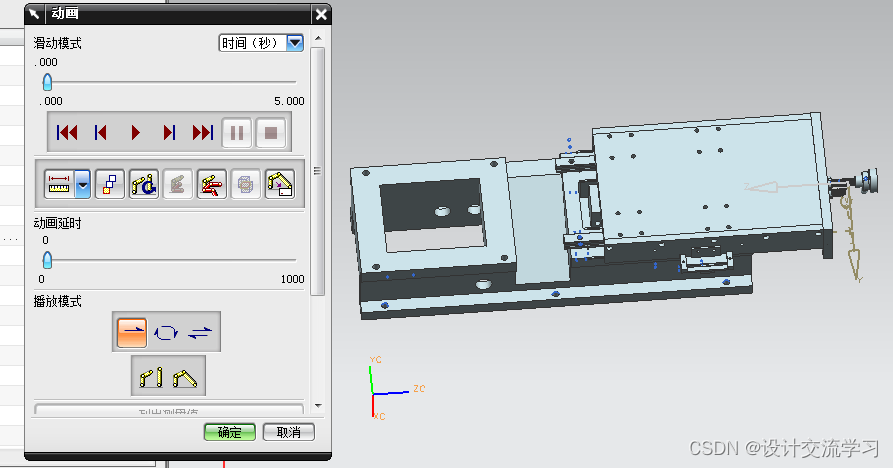Screen dimensions: 893x468
Task: Click the dialog scroll down arrow
Action: 318,406
